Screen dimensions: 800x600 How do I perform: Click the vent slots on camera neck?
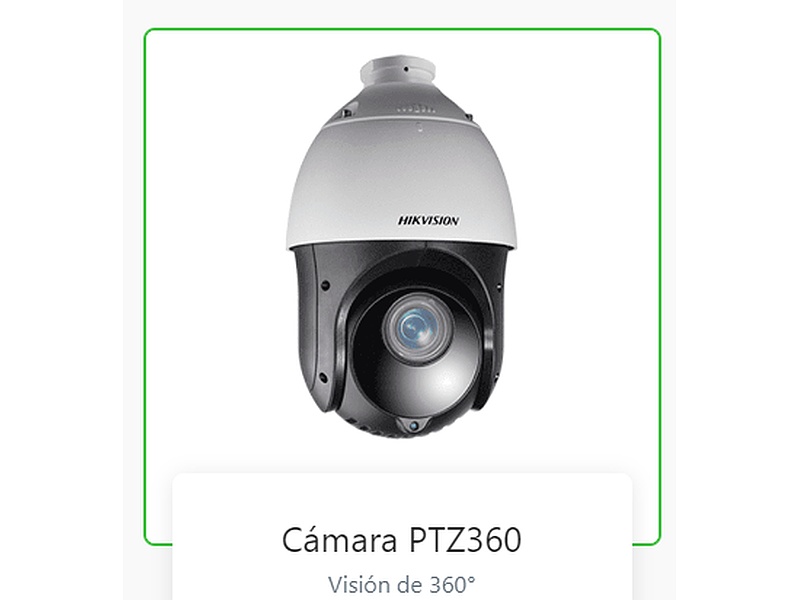coord(416,109)
